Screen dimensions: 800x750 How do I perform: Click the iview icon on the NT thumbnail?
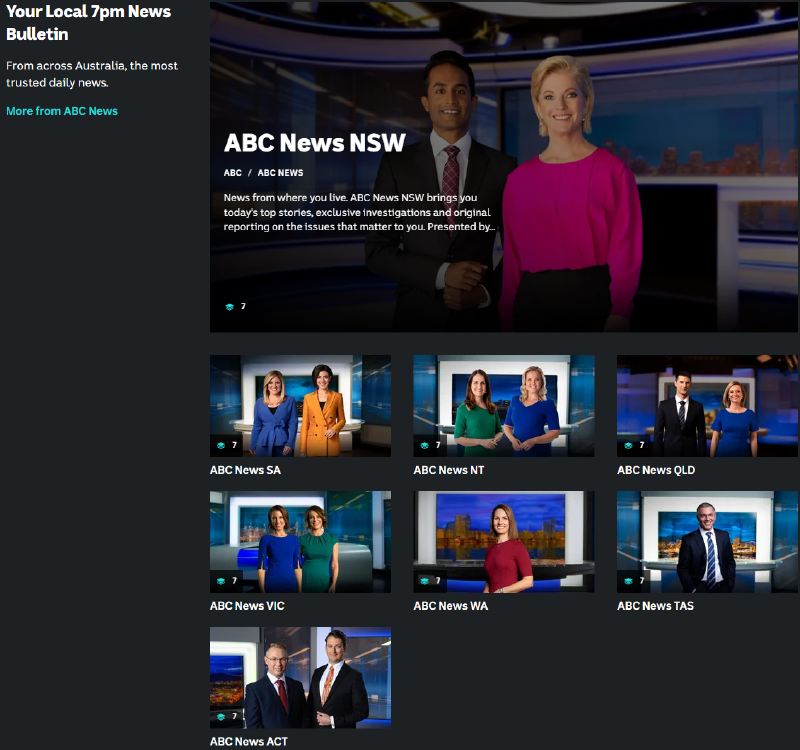(x=424, y=445)
